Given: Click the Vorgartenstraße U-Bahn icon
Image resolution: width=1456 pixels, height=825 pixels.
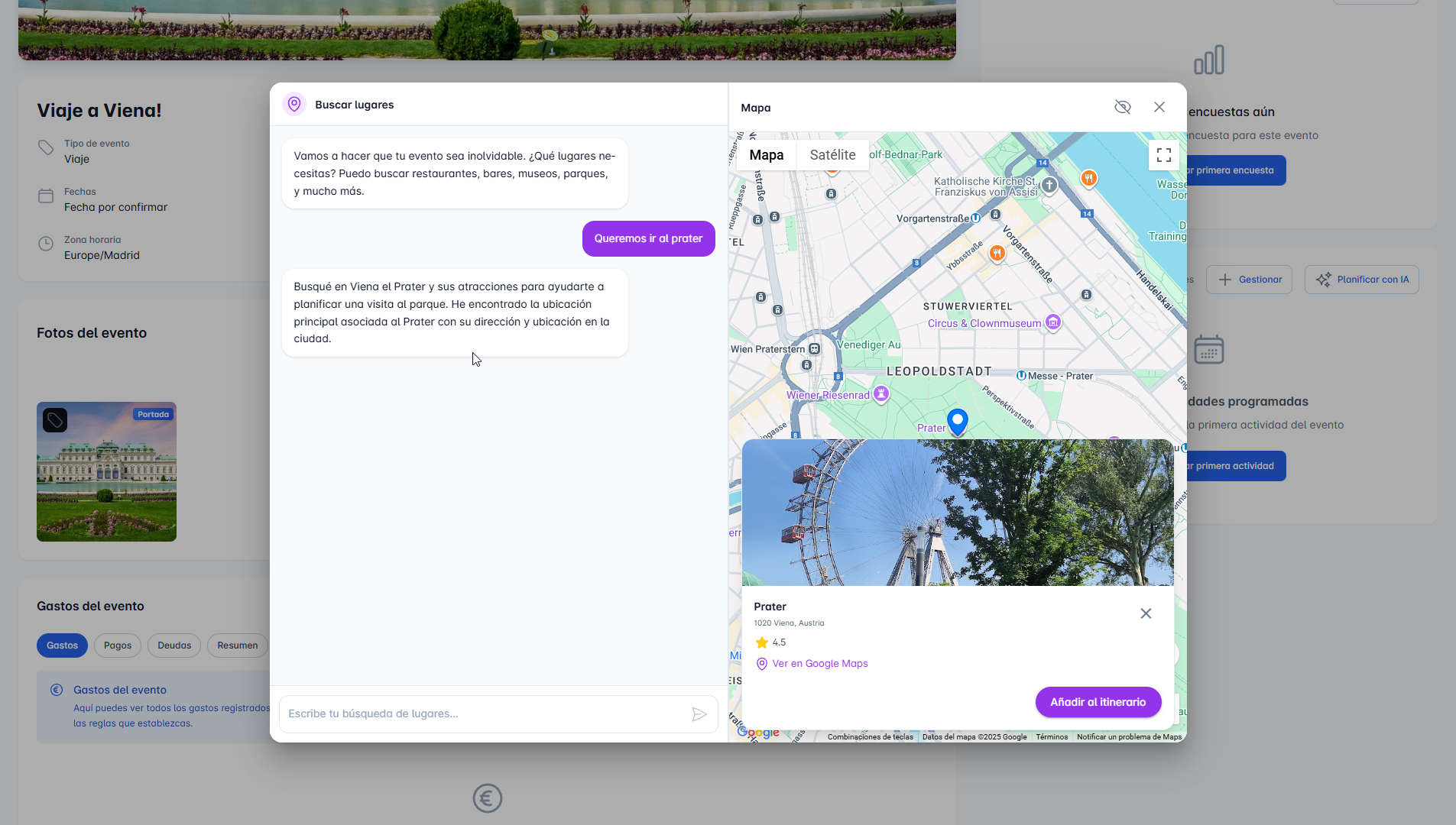Looking at the screenshot, I should (975, 218).
